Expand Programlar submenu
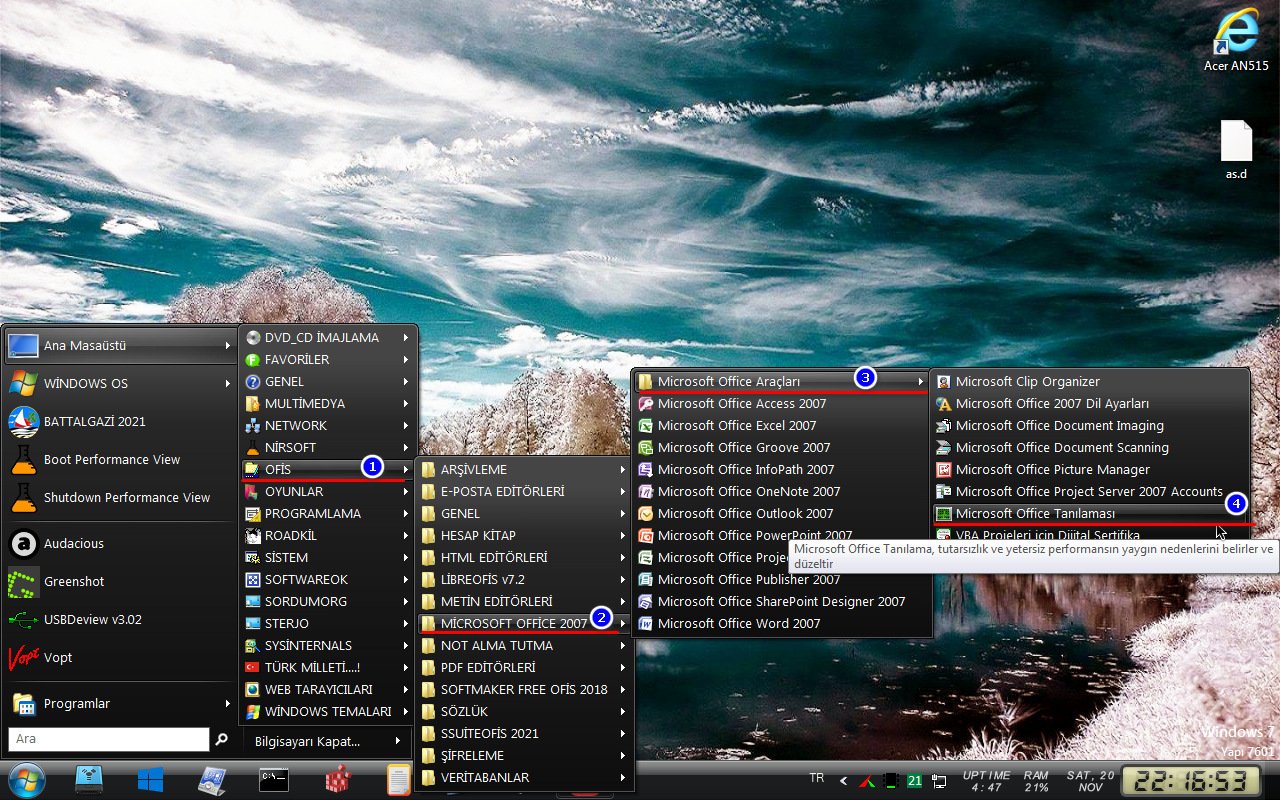 [x=120, y=703]
